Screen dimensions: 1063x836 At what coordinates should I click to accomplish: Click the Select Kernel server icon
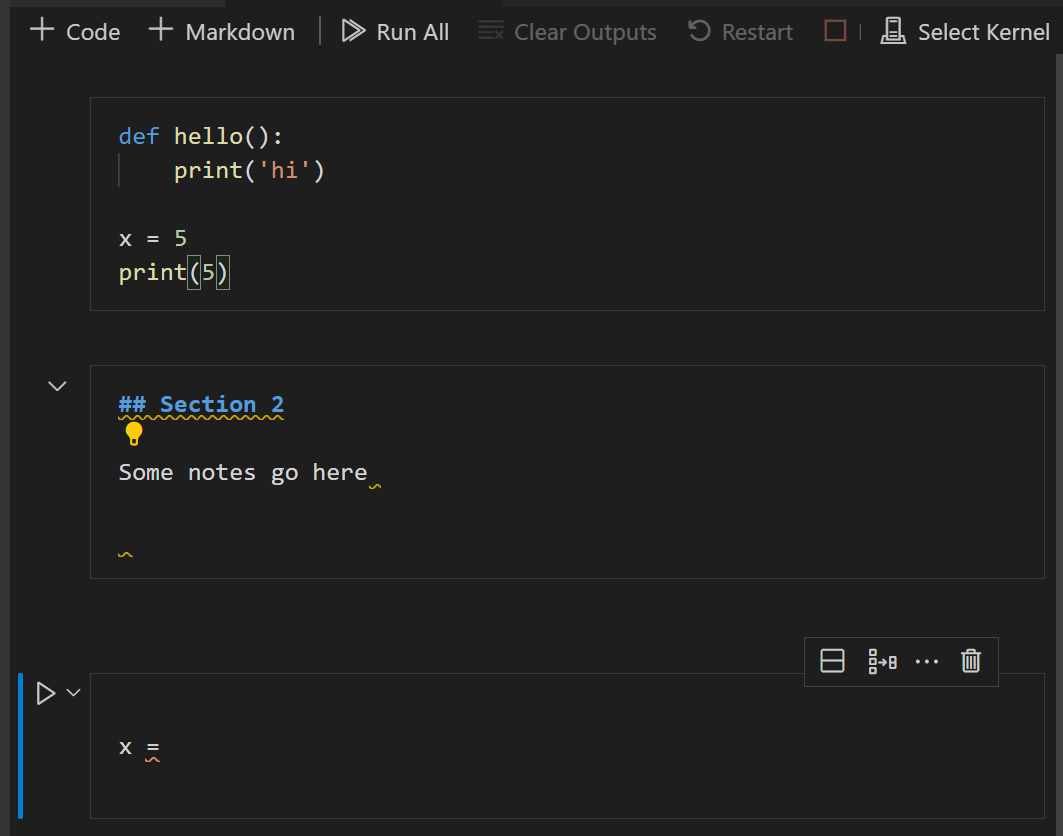[x=893, y=31]
